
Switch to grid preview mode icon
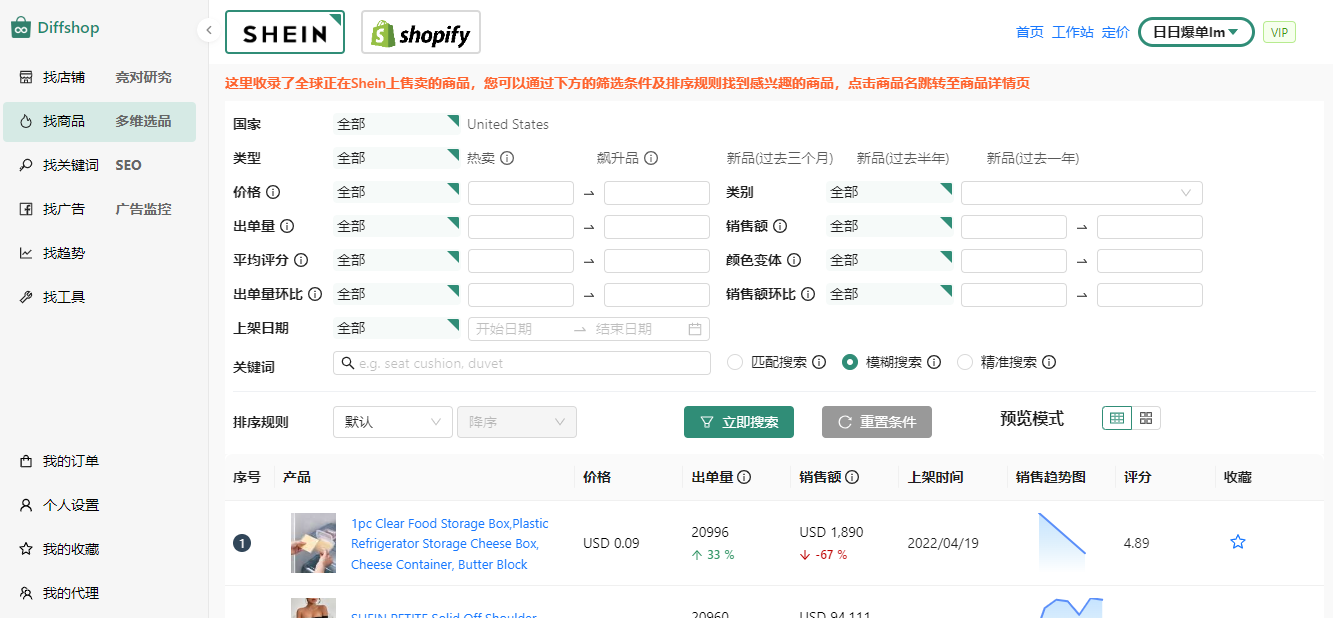click(x=1146, y=418)
